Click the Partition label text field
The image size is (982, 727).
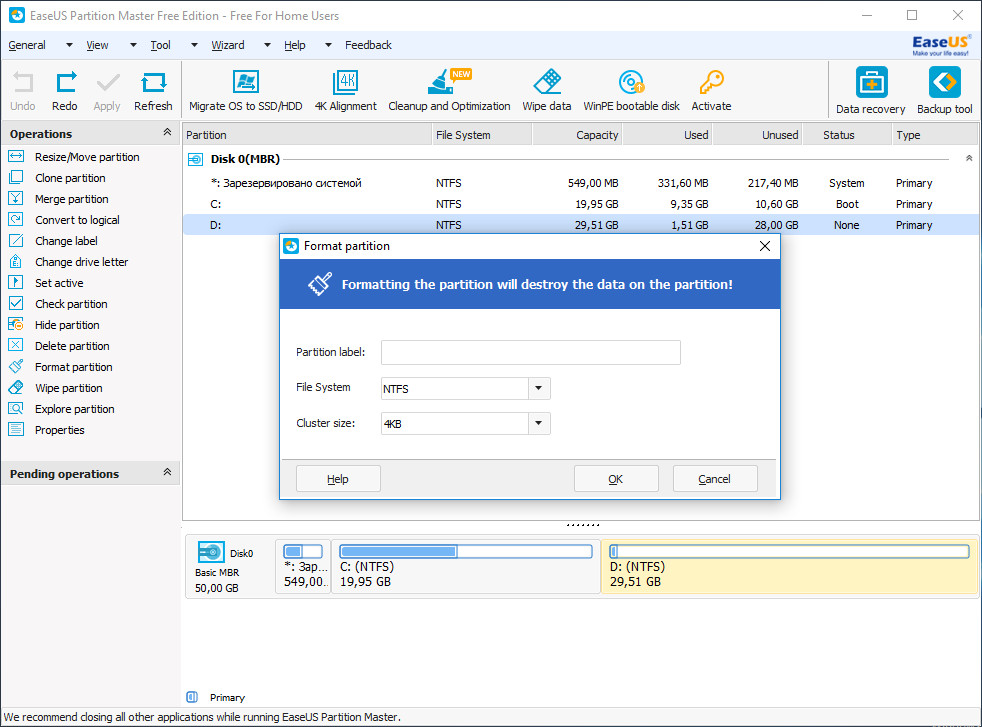(530, 353)
